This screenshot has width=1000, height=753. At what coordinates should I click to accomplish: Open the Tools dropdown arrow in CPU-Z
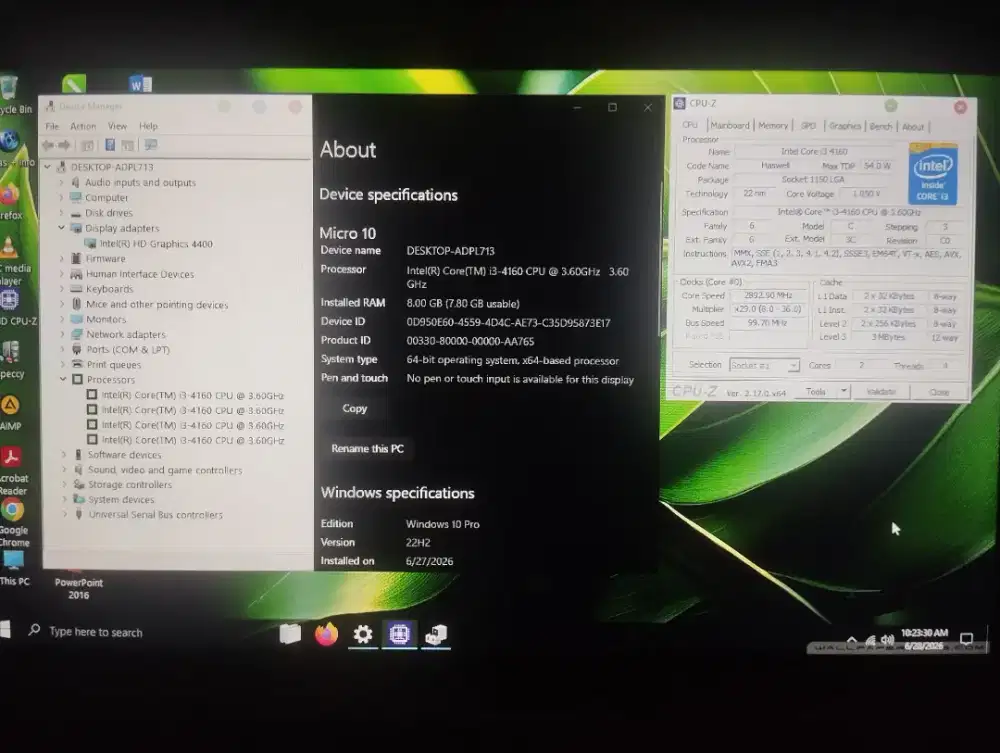[843, 391]
